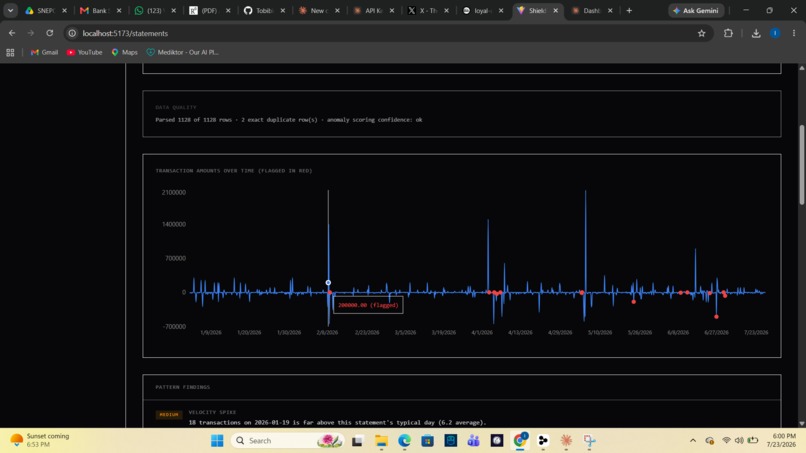The image size is (806, 453).
Task: Click the chart tooltip '200000.00 (flagged)'
Action: pos(368,305)
